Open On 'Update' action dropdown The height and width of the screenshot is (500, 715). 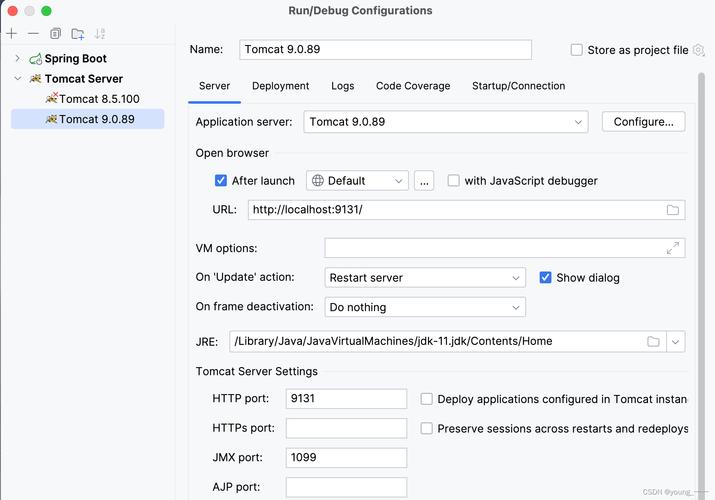425,278
